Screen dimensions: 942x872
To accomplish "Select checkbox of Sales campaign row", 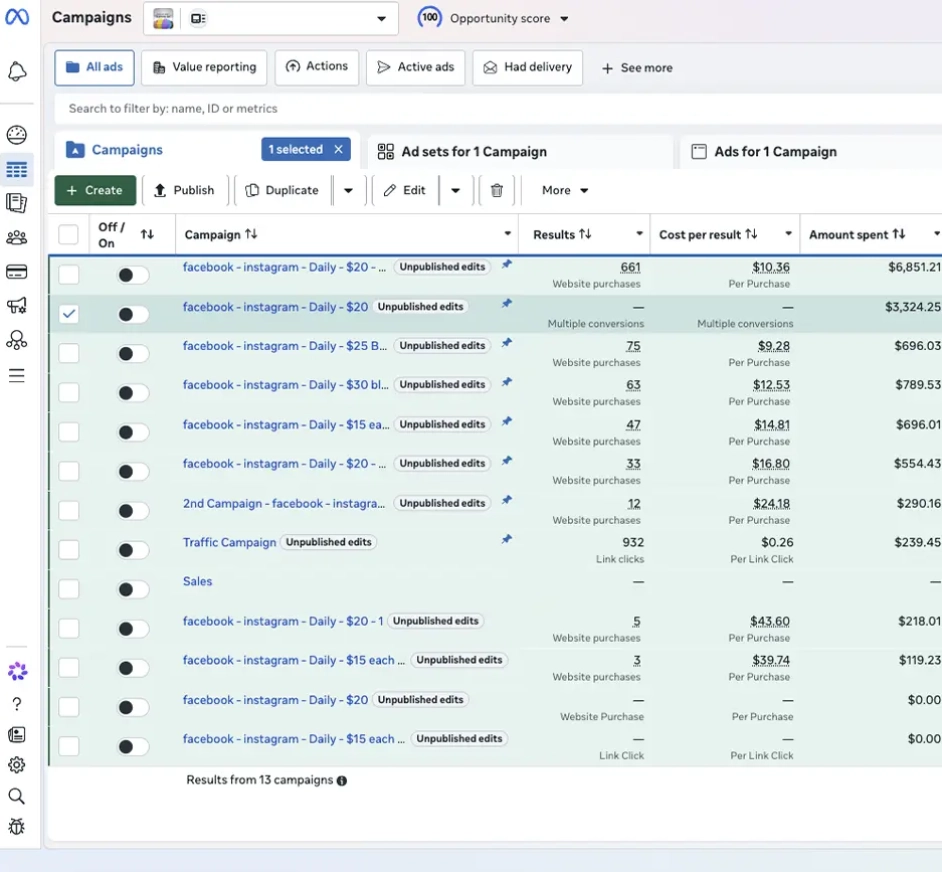I will (x=69, y=589).
